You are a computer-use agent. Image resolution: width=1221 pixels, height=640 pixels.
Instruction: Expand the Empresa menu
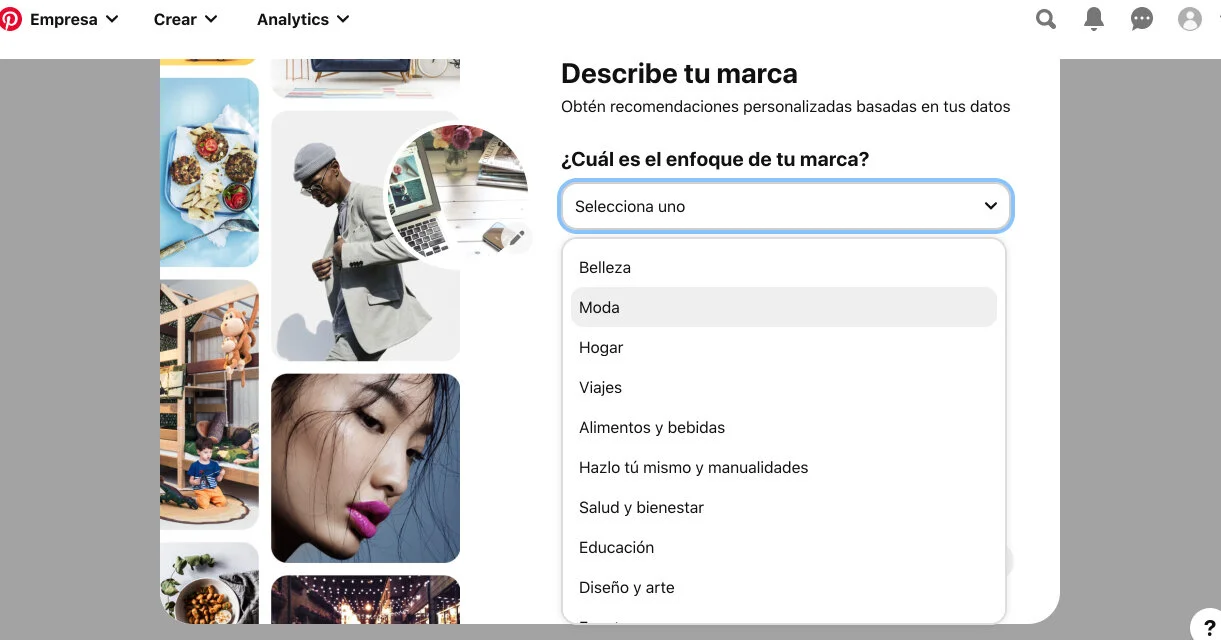point(75,19)
